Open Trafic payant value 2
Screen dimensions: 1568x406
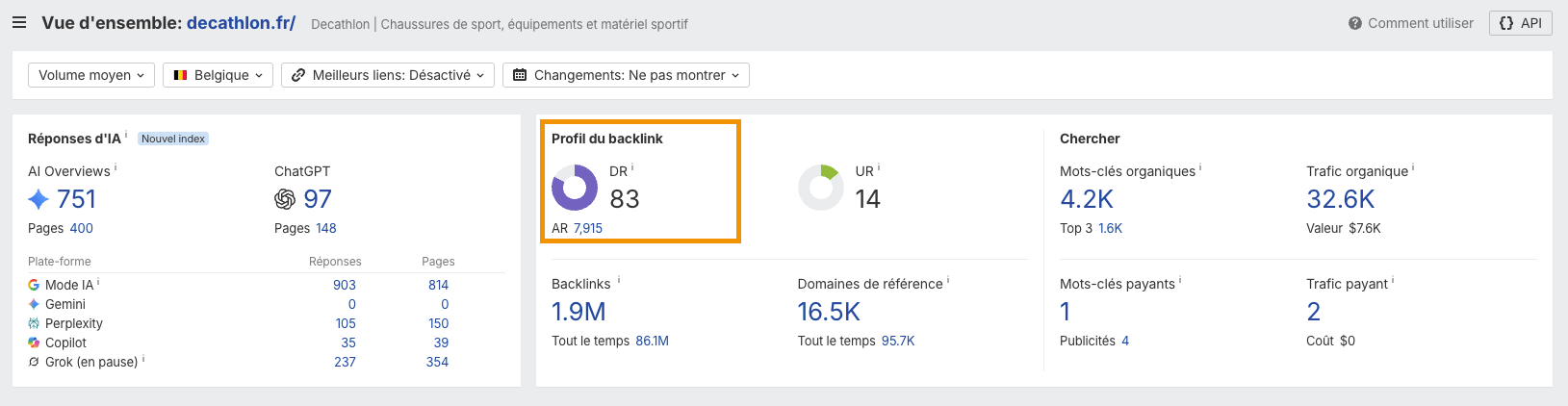pyautogui.click(x=1314, y=312)
